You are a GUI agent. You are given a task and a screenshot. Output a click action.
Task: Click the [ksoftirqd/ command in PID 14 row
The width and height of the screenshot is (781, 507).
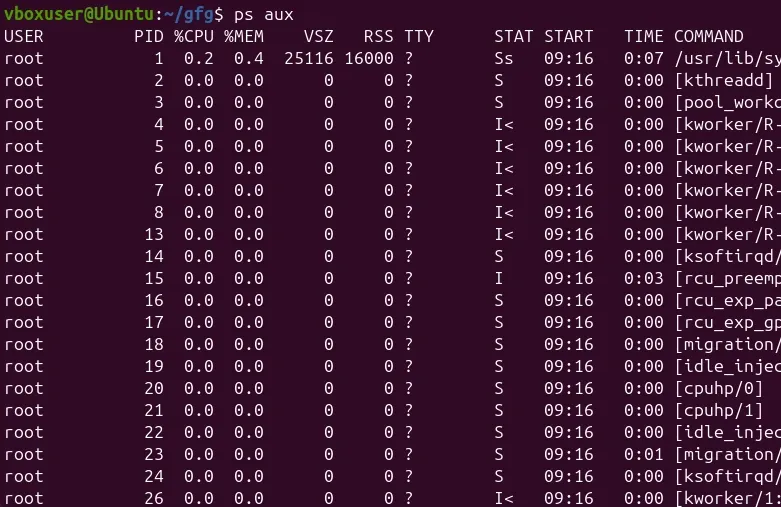tap(728, 256)
